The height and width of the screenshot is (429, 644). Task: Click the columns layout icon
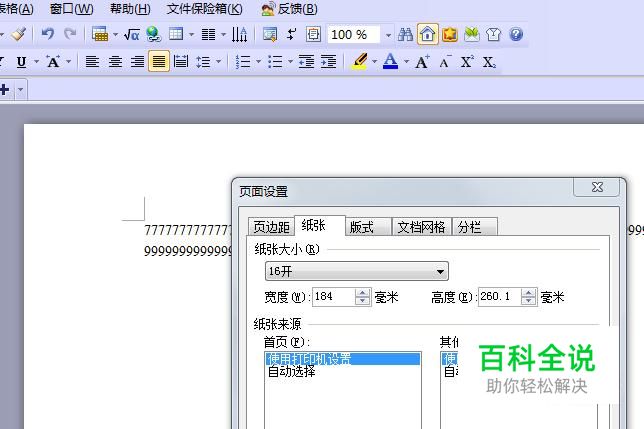click(x=208, y=34)
